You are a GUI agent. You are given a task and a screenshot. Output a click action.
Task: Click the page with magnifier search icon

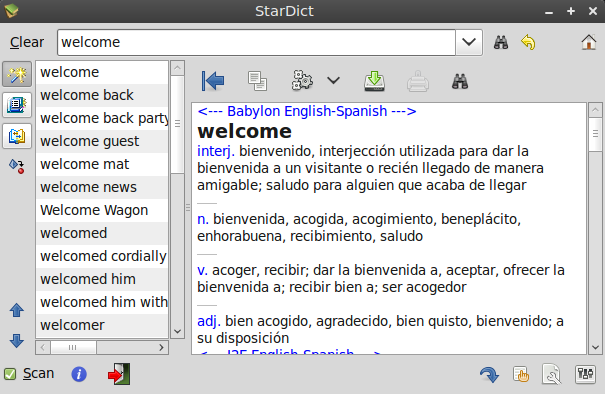click(552, 374)
